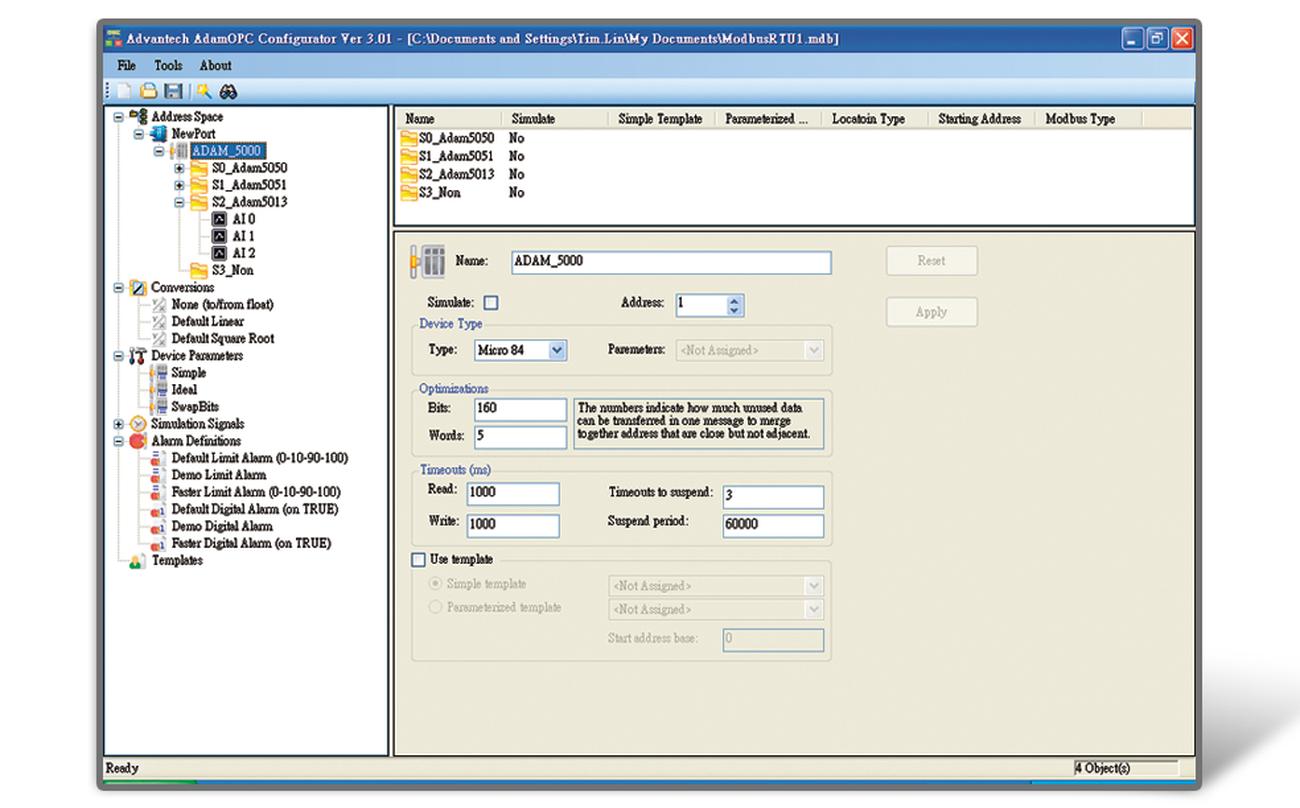This screenshot has height=808, width=1300.
Task: Click the Conversions category icon
Action: pyautogui.click(x=139, y=288)
